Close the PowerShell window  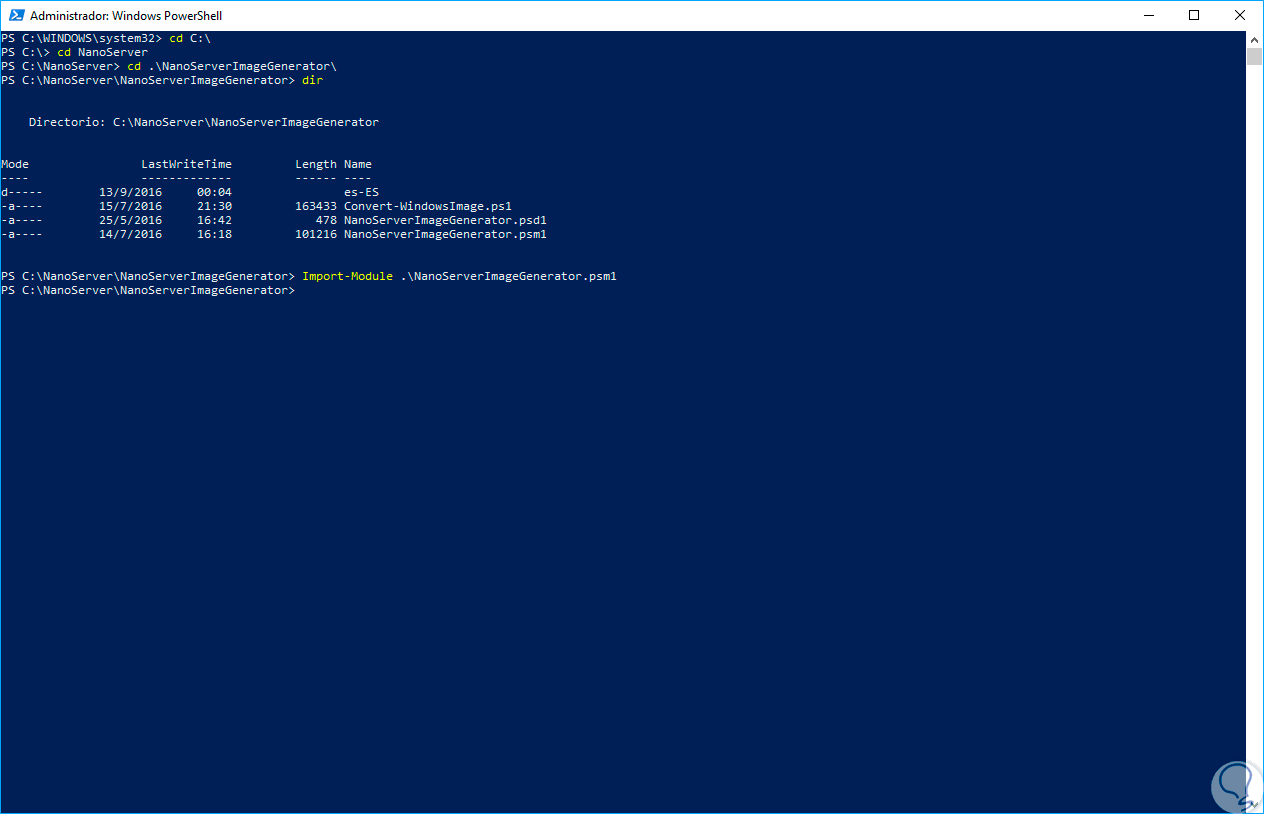pos(1240,15)
